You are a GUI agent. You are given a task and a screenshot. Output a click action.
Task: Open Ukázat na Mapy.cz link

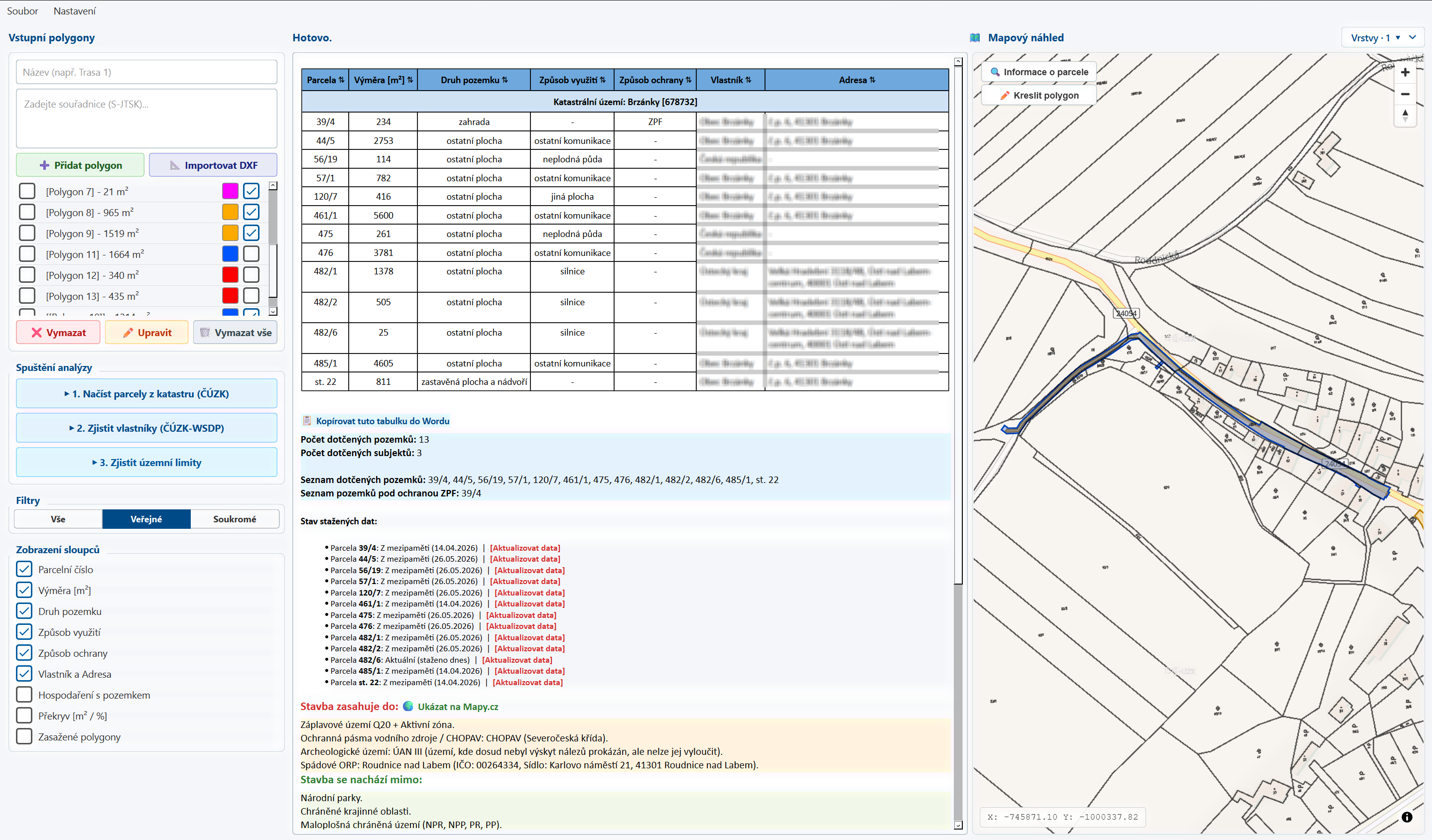point(458,707)
